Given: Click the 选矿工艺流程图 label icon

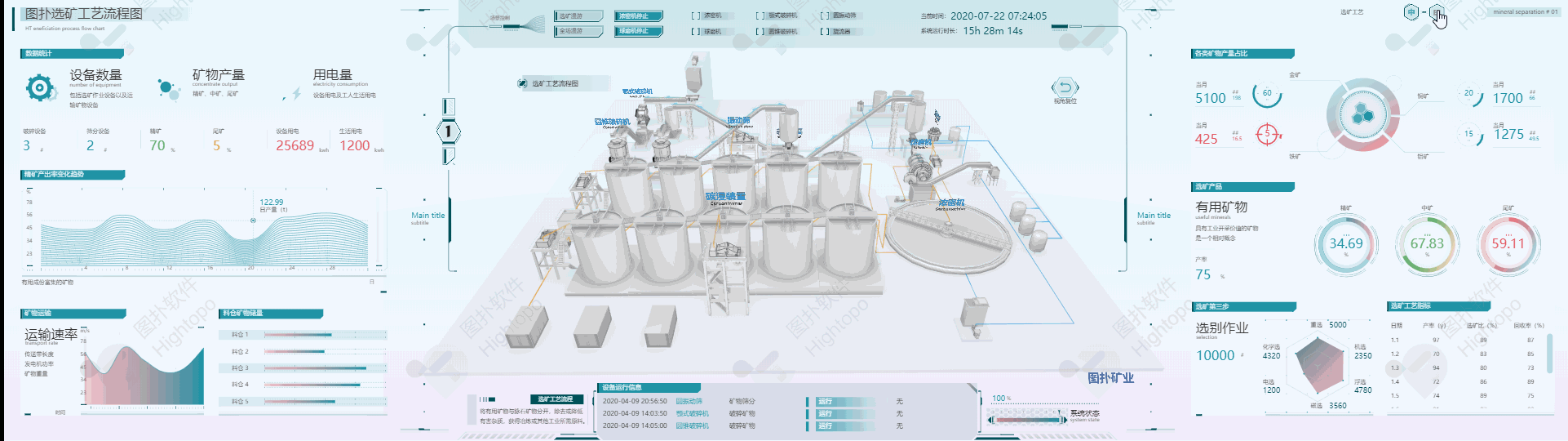Looking at the screenshot, I should (x=523, y=83).
